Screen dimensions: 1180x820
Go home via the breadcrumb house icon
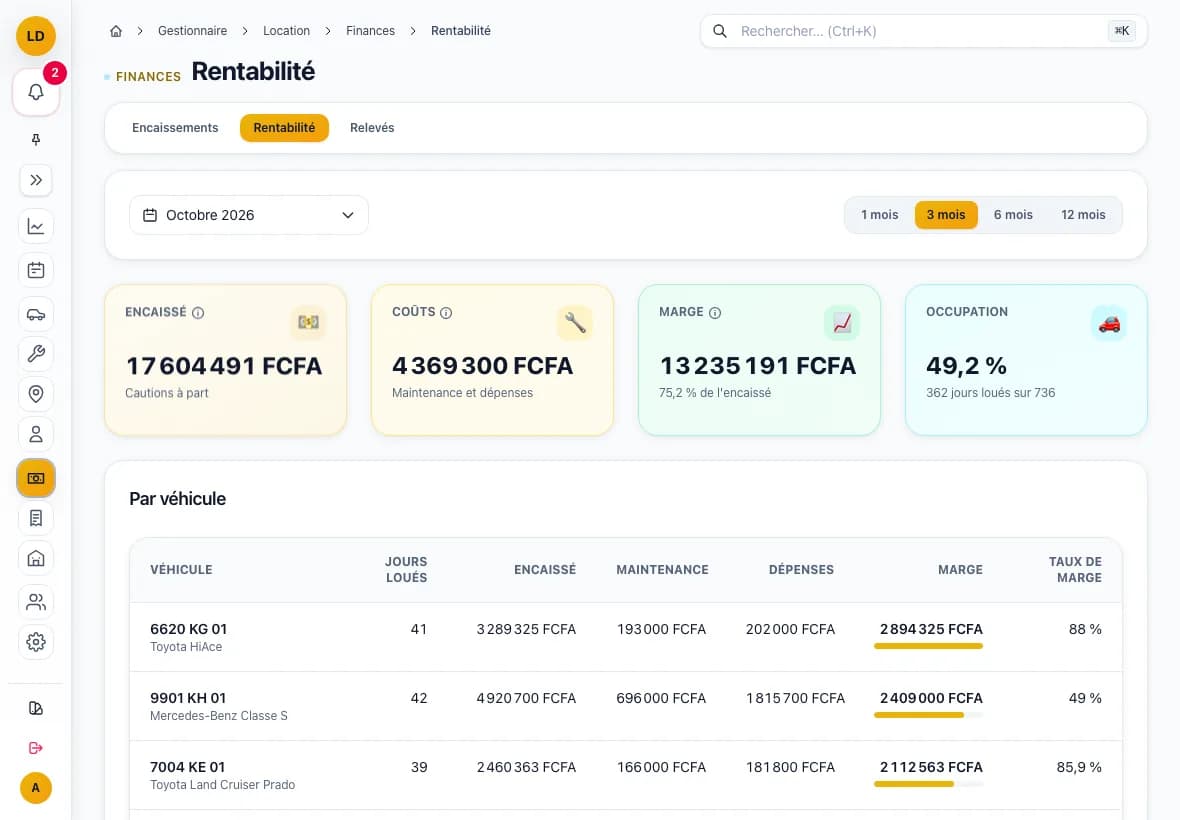[116, 31]
